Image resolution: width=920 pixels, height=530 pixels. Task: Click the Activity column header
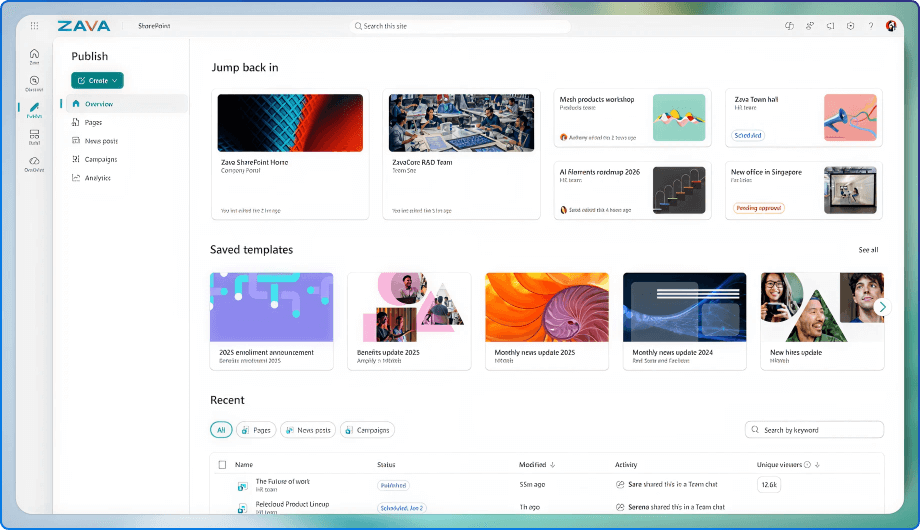tap(626, 464)
